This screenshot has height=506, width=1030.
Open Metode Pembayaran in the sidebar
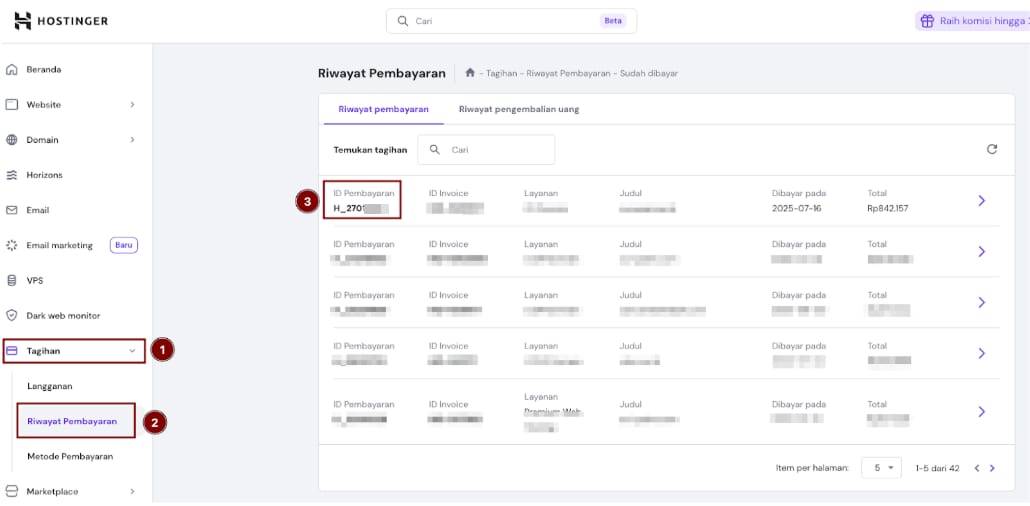coord(69,456)
